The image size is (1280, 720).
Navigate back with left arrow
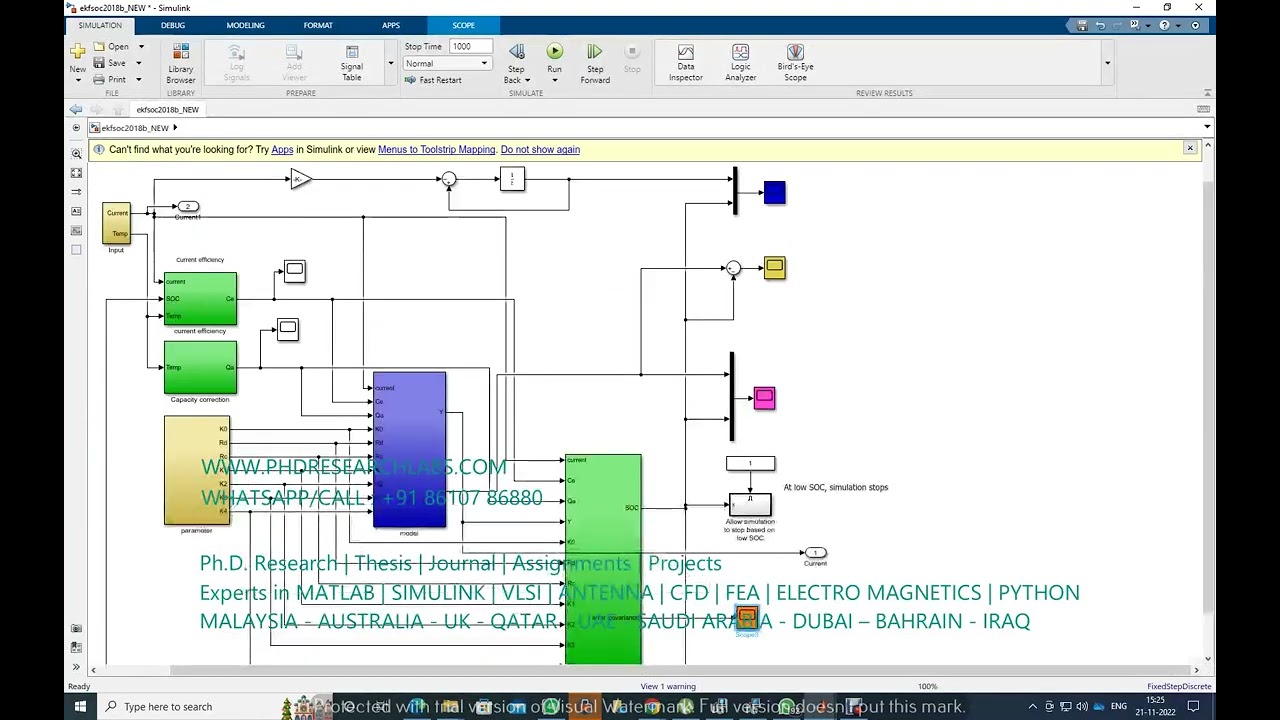coord(76,109)
